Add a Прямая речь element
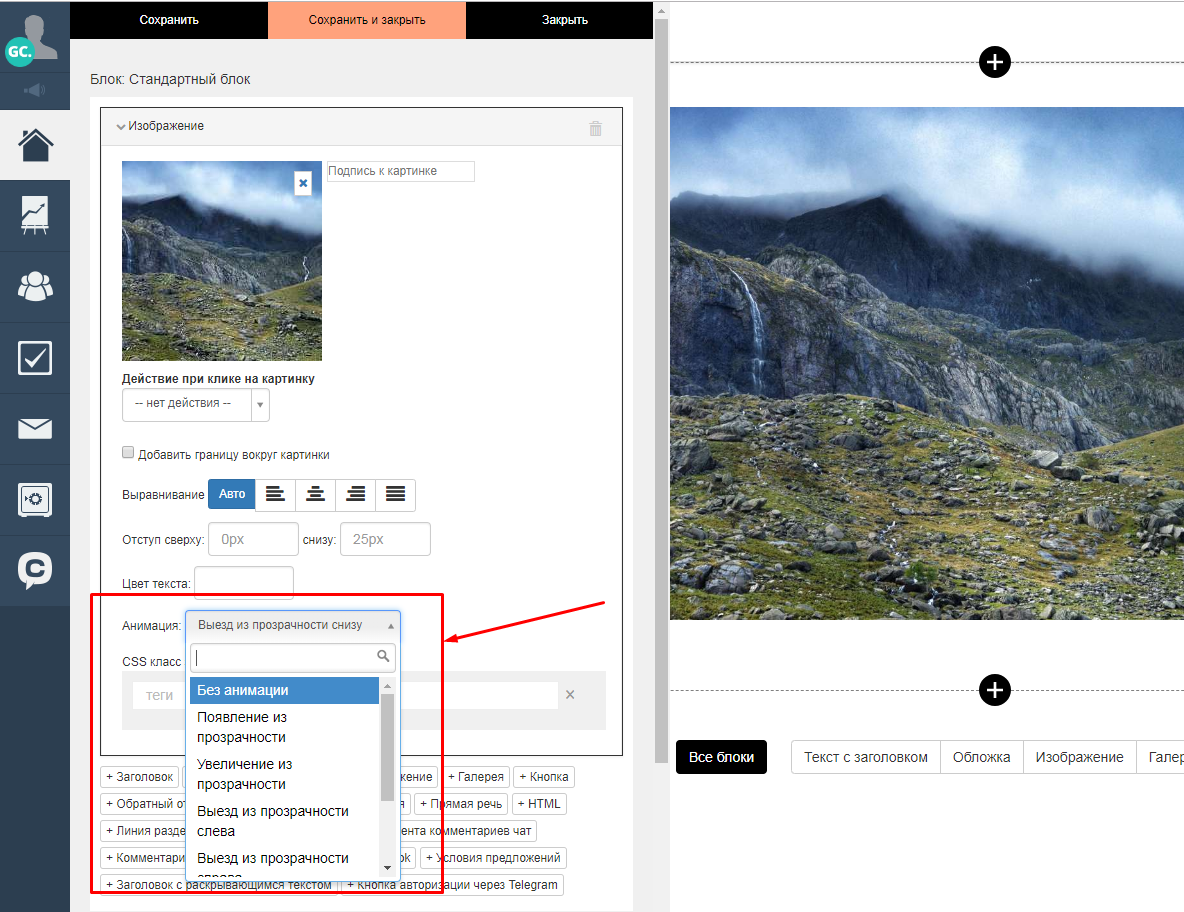 461,804
